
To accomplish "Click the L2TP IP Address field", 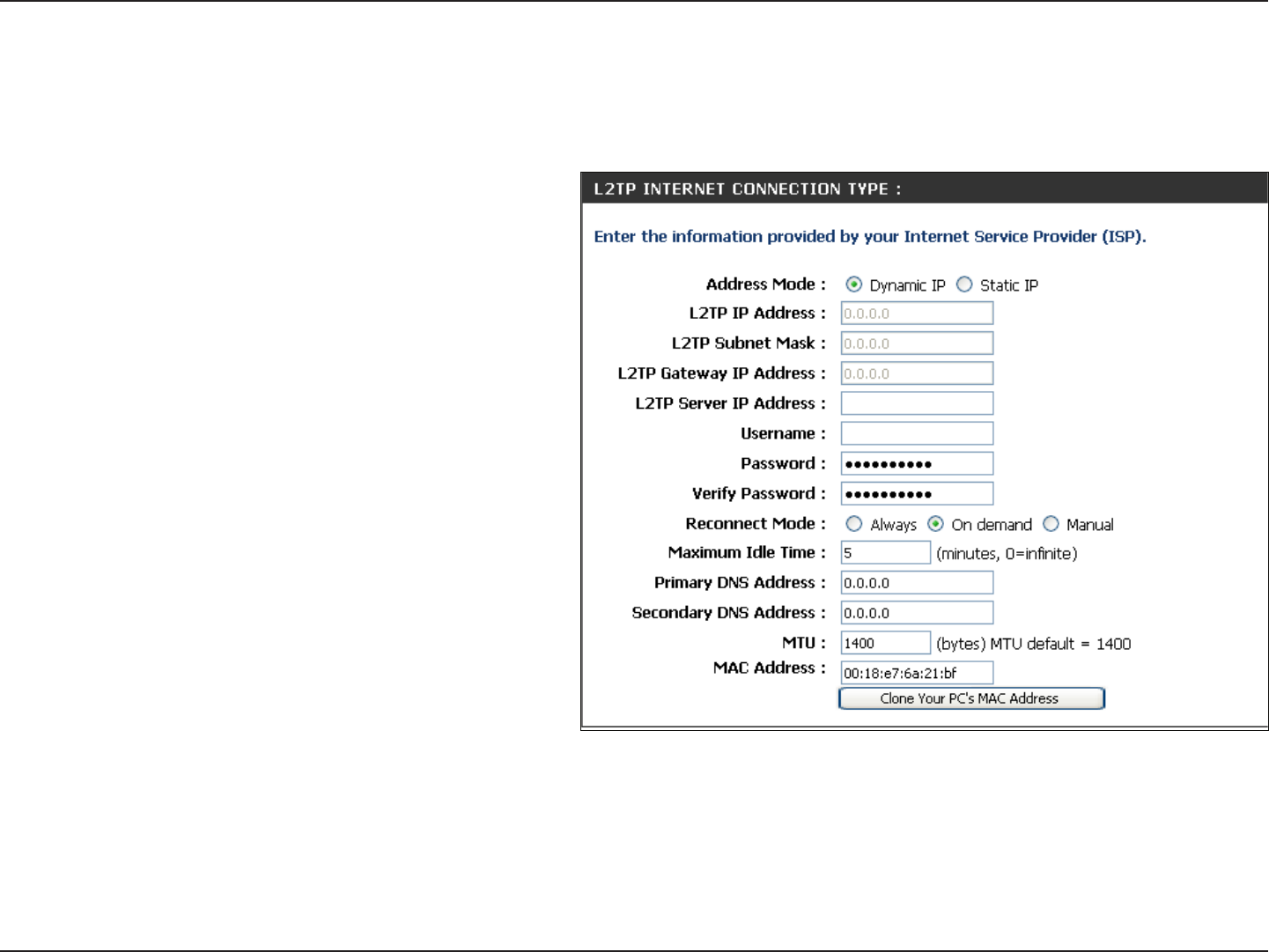I will click(x=917, y=314).
